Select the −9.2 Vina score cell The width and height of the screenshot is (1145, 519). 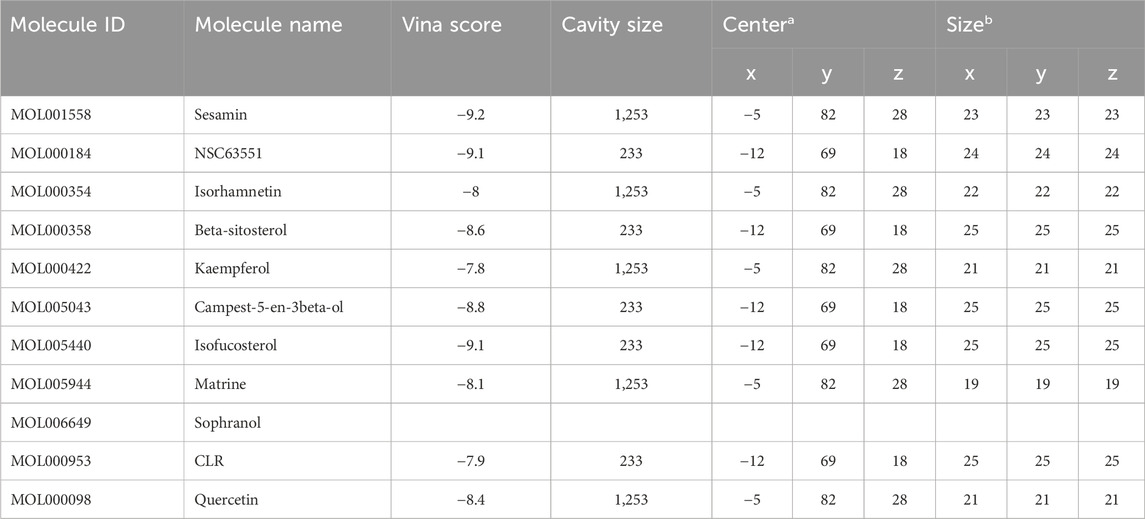pyautogui.click(x=471, y=115)
